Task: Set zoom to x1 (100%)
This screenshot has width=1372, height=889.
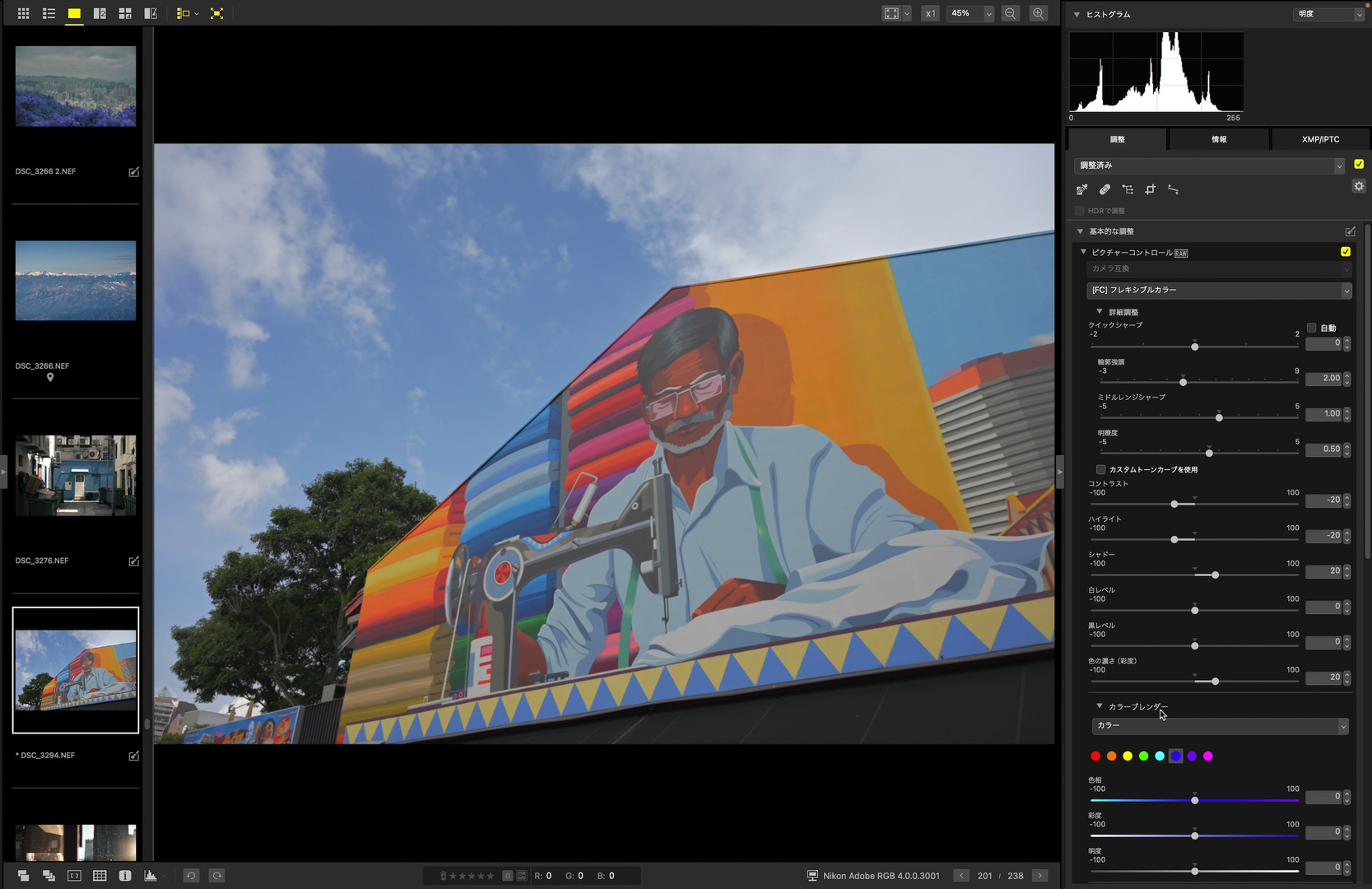Action: coord(930,13)
